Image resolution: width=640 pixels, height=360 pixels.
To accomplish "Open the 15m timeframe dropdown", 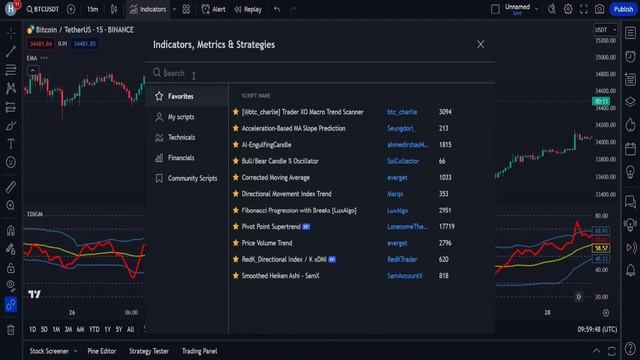I will pos(93,9).
